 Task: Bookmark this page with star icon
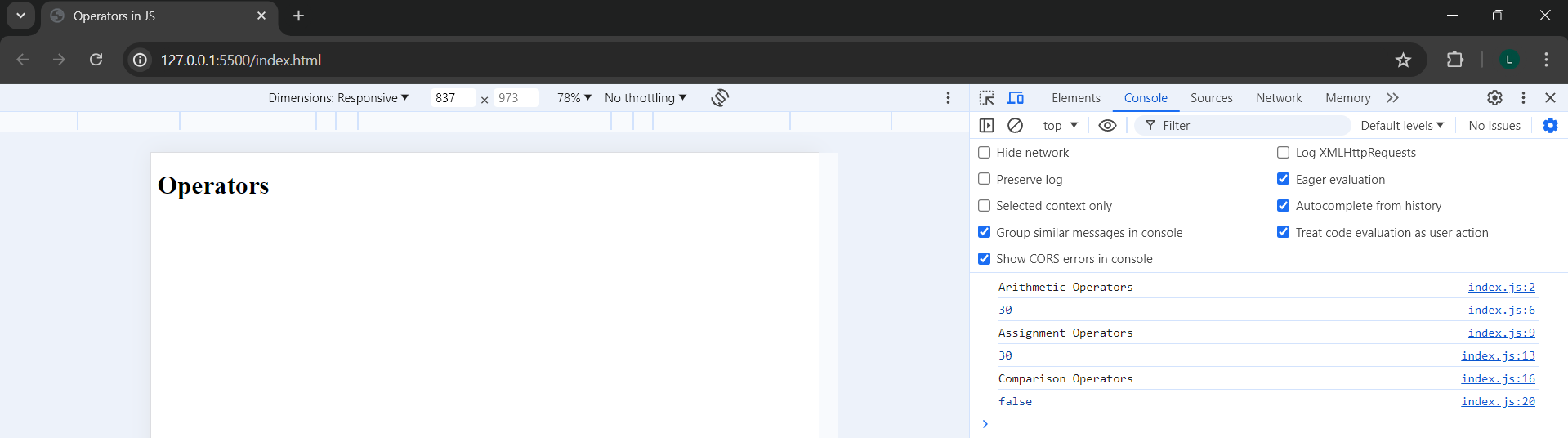(x=1403, y=60)
